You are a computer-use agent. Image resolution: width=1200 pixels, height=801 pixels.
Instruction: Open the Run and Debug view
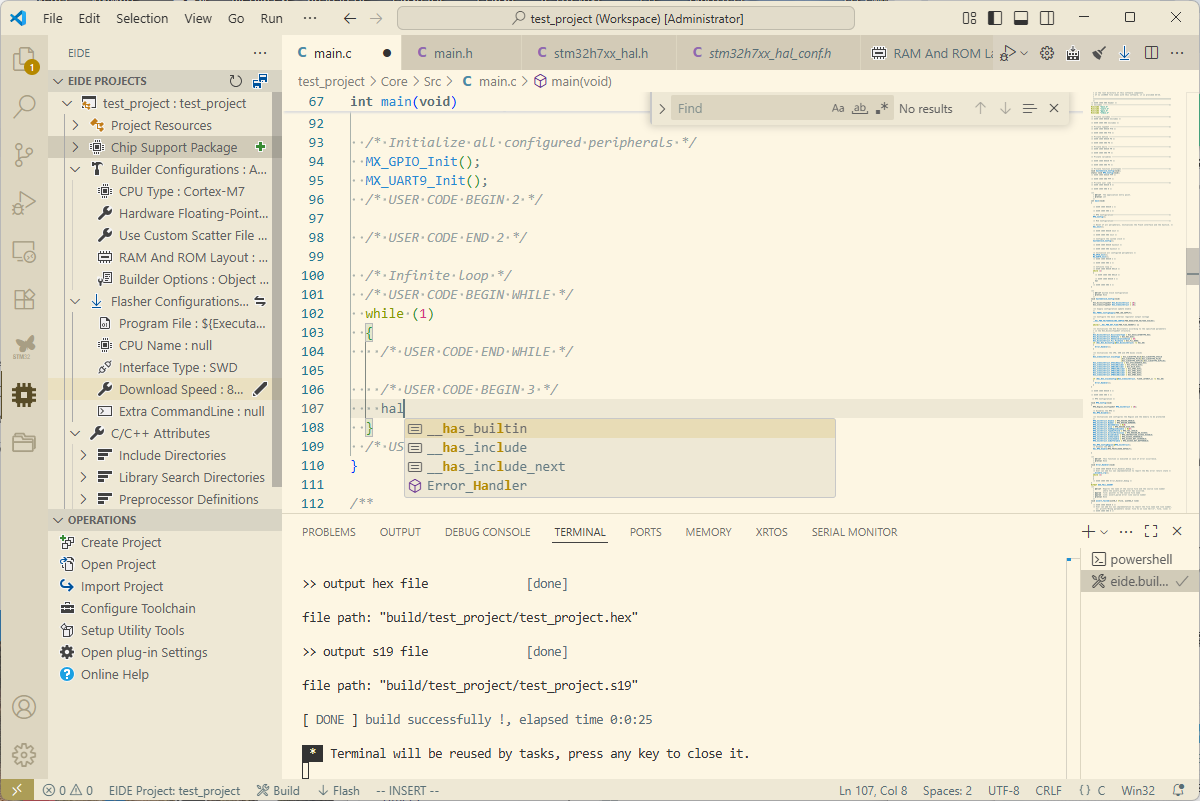point(24,204)
